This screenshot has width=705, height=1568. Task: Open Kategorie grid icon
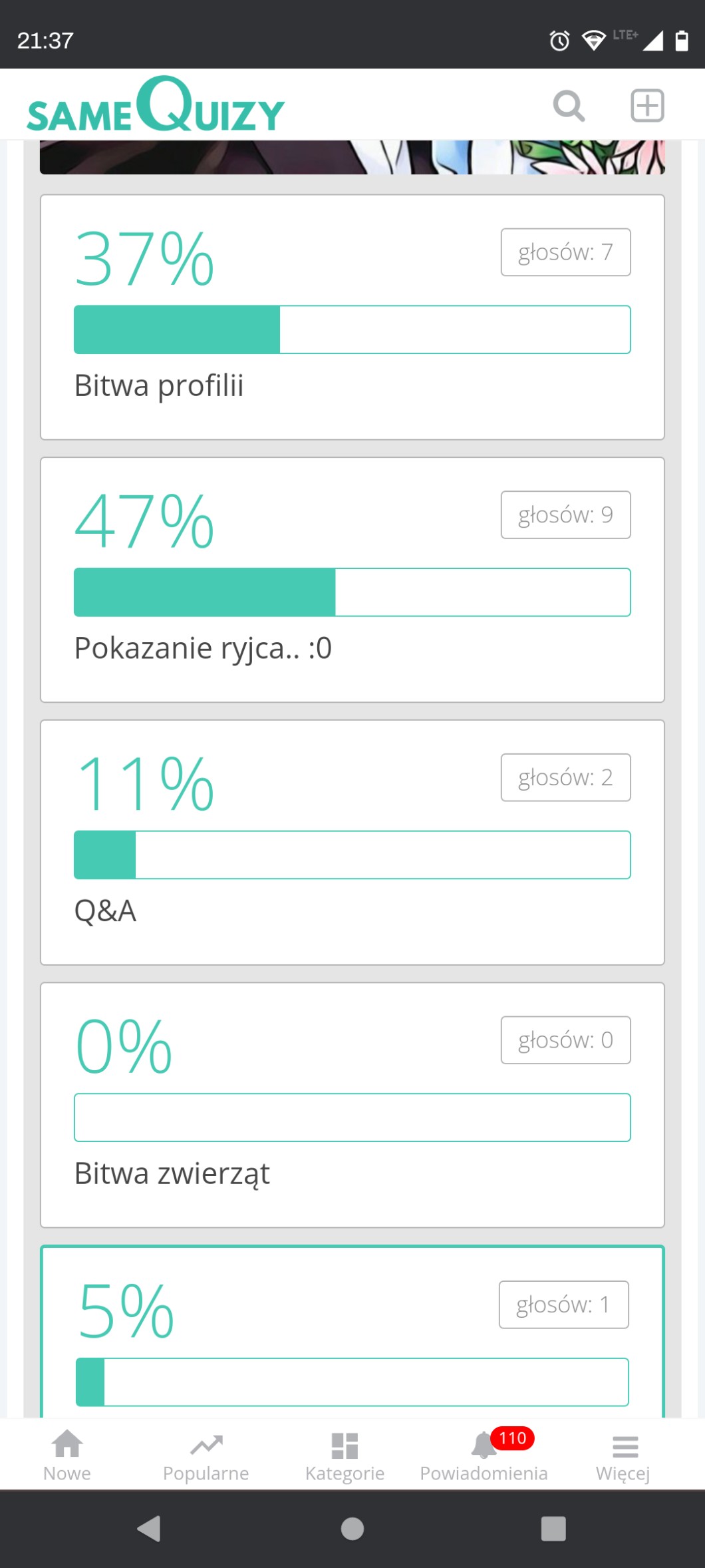[345, 1455]
